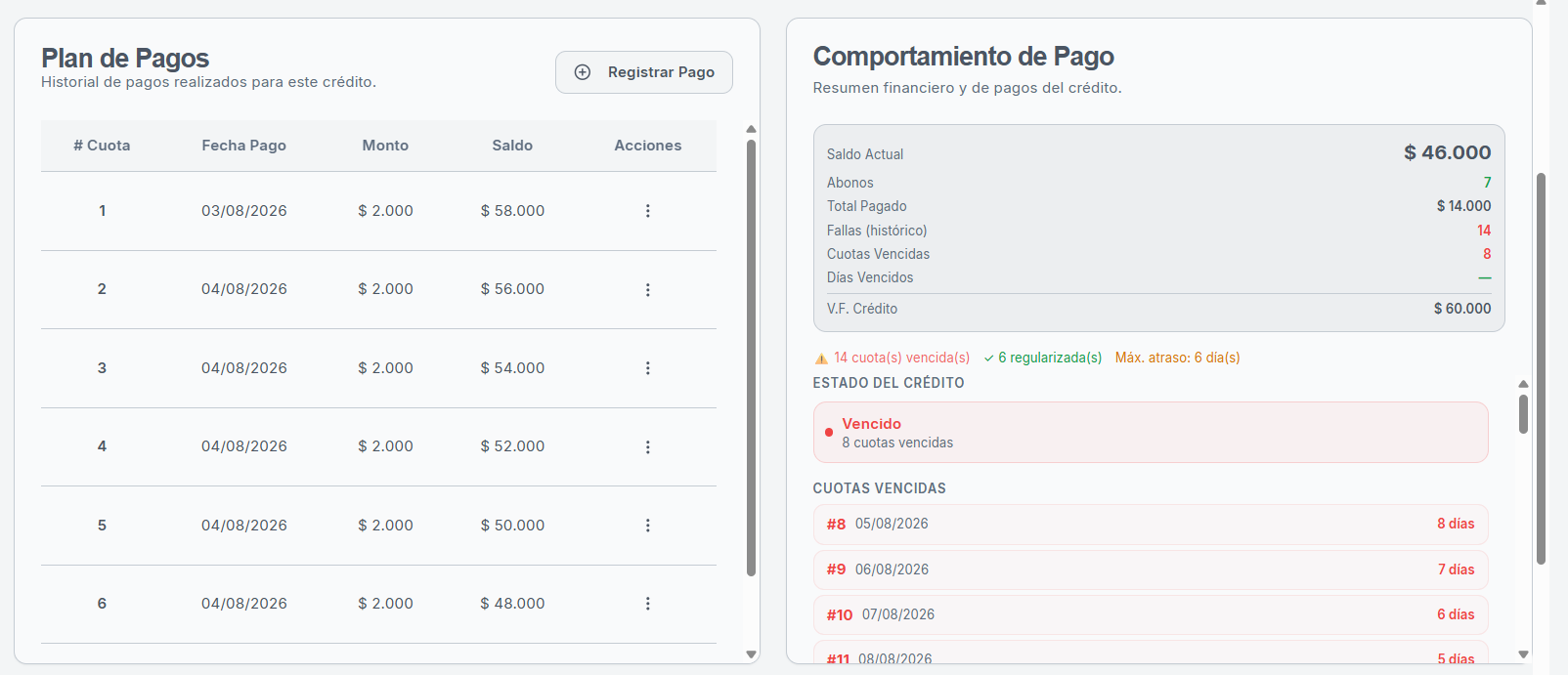
Task: Click the saldo $ 56.000 cell
Action: (x=512, y=289)
